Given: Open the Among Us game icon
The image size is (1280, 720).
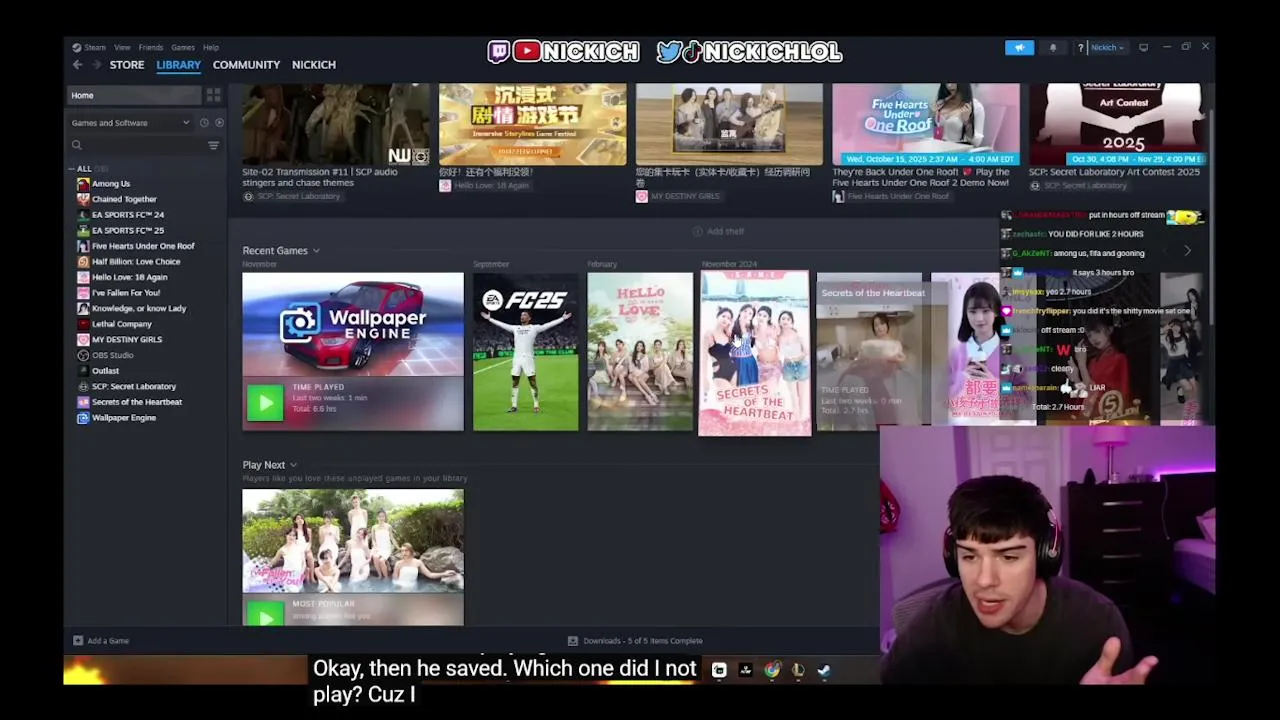Looking at the screenshot, I should tap(83, 184).
